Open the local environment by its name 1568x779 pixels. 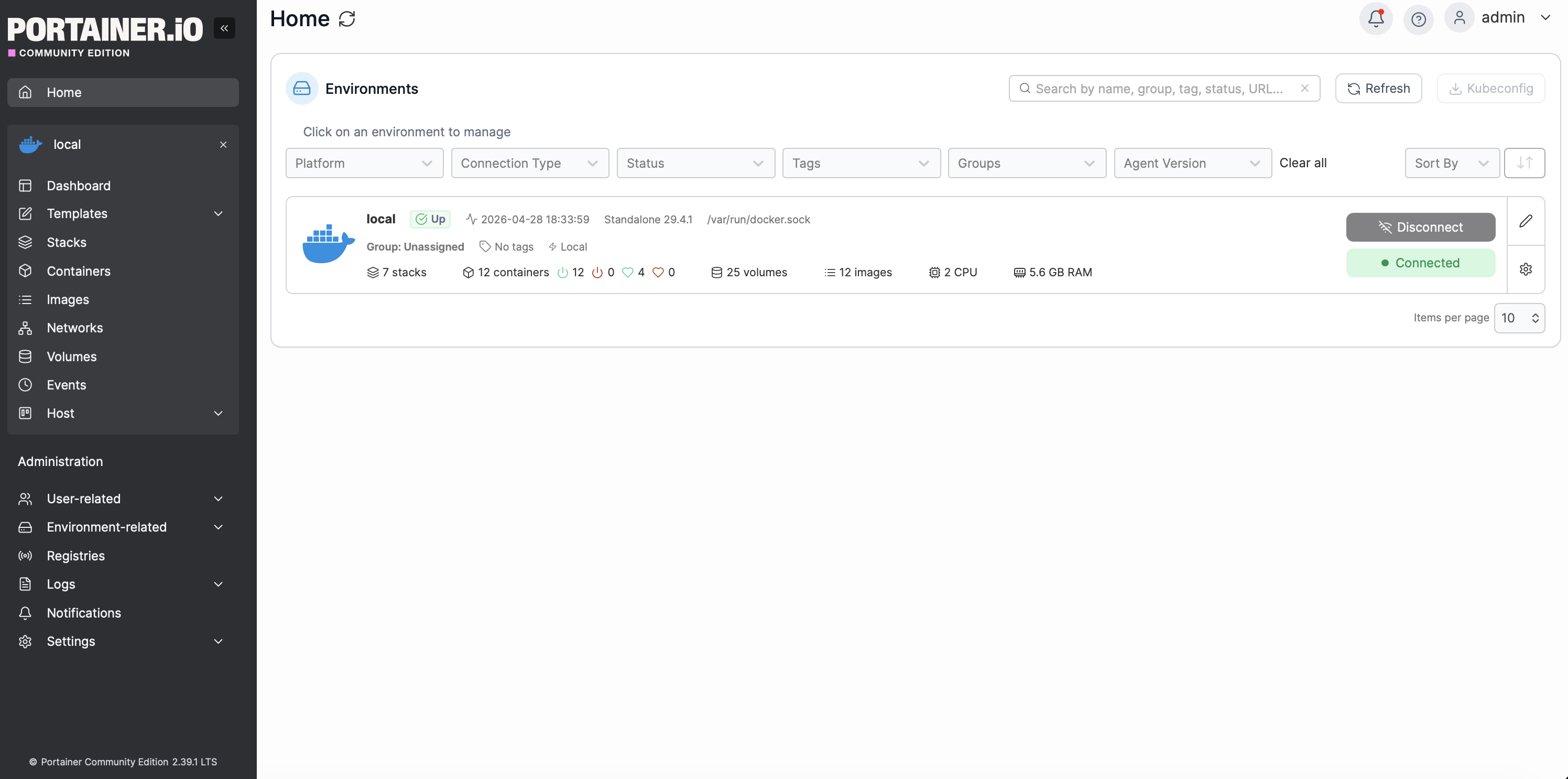click(380, 219)
